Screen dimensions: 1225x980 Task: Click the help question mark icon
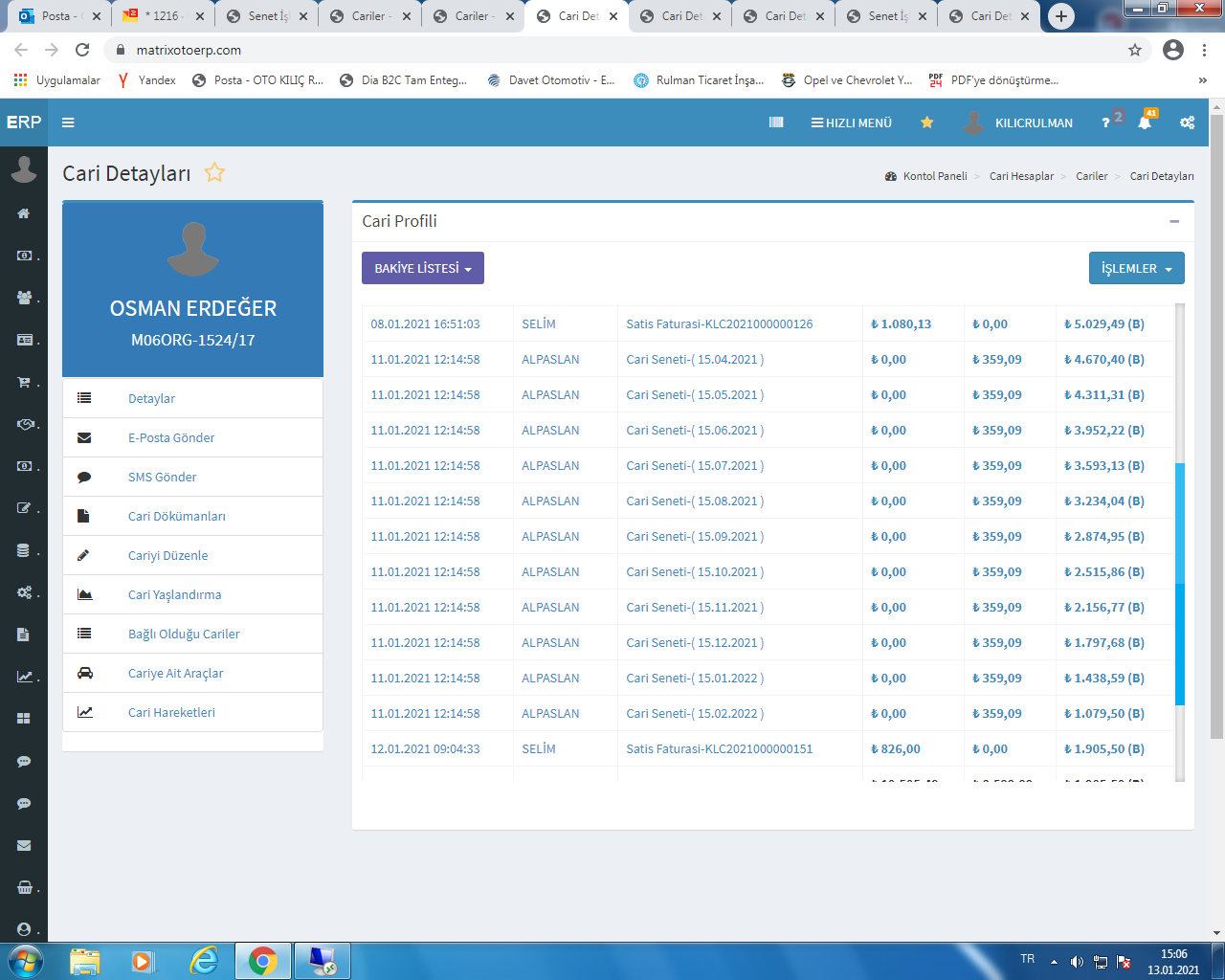[1105, 122]
